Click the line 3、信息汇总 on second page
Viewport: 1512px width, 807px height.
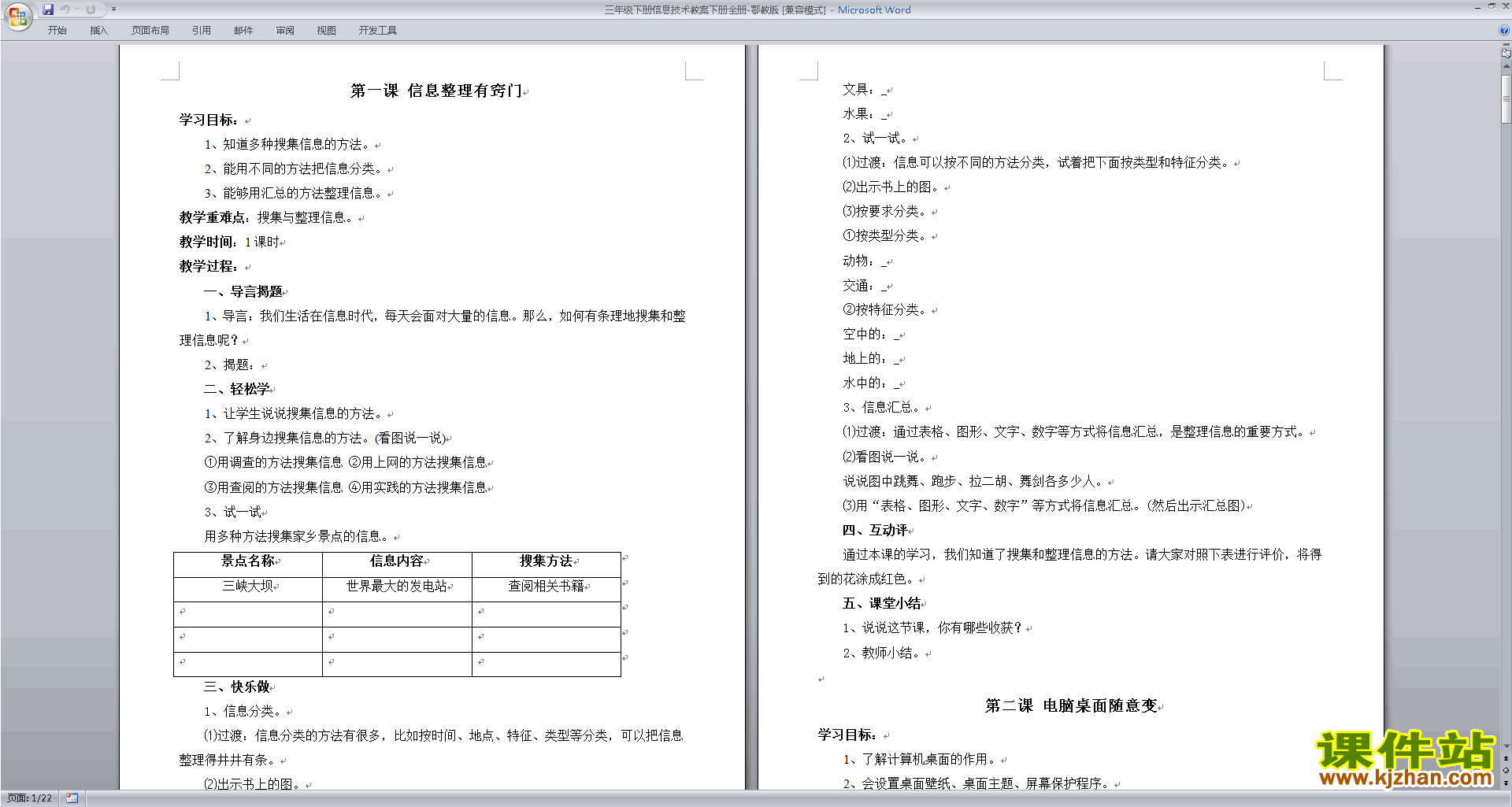[x=882, y=407]
